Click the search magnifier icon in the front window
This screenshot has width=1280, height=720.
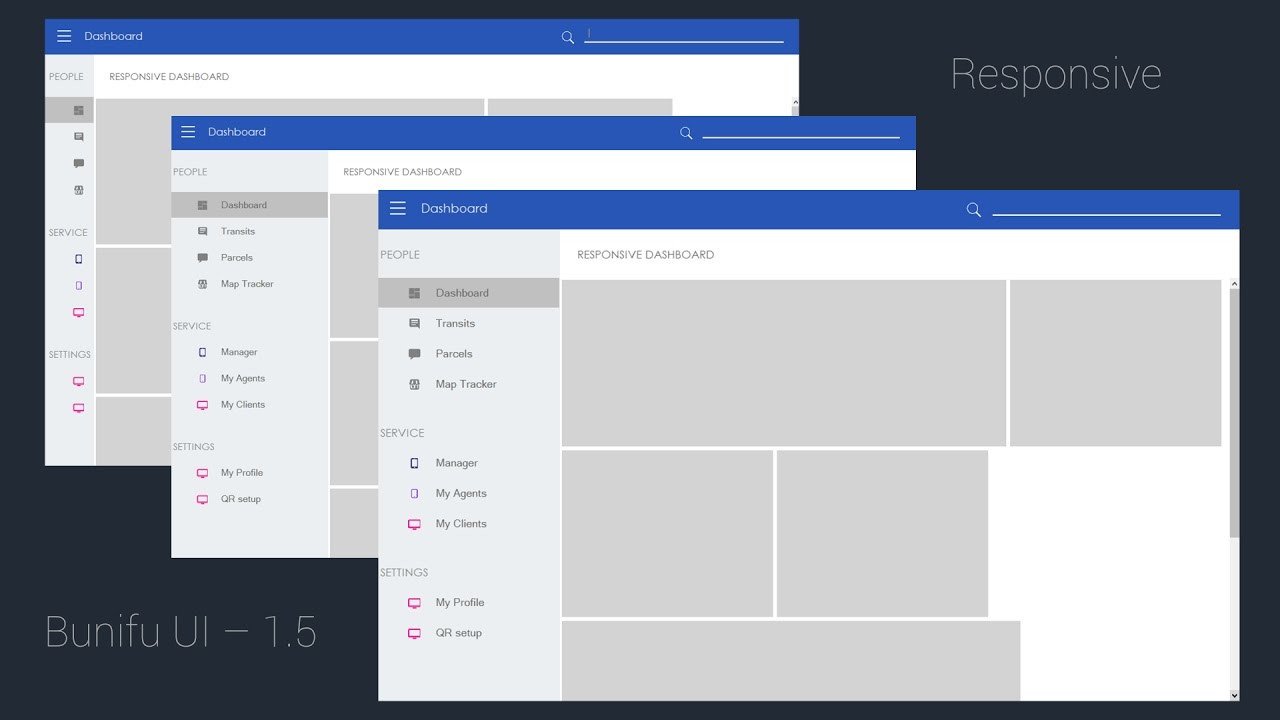coord(973,209)
